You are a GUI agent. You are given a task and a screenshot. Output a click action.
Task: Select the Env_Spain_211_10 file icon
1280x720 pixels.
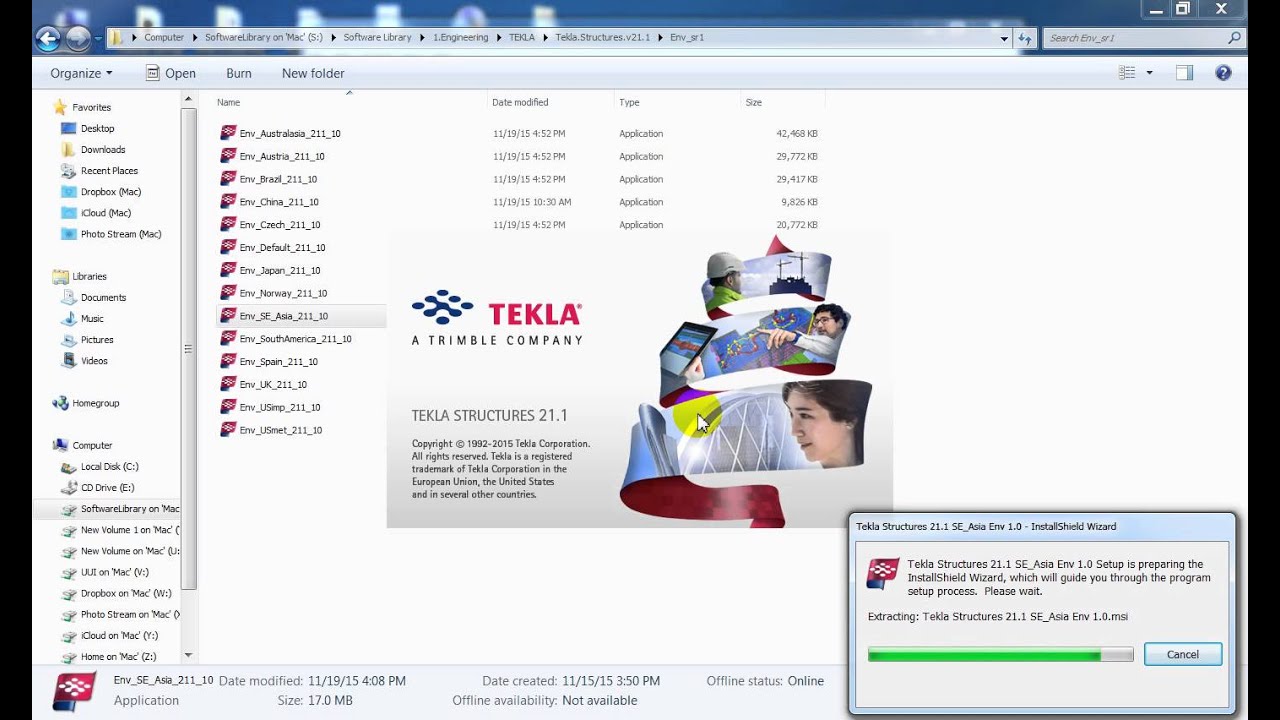pyautogui.click(x=228, y=362)
